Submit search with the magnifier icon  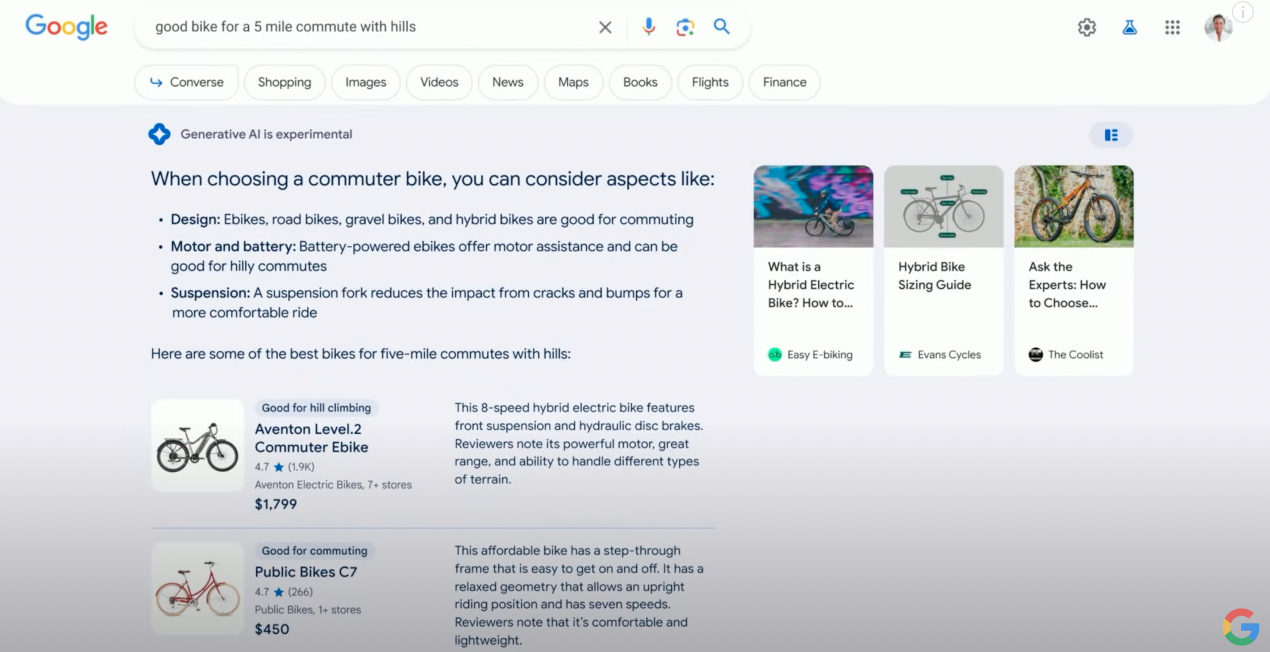tap(722, 27)
